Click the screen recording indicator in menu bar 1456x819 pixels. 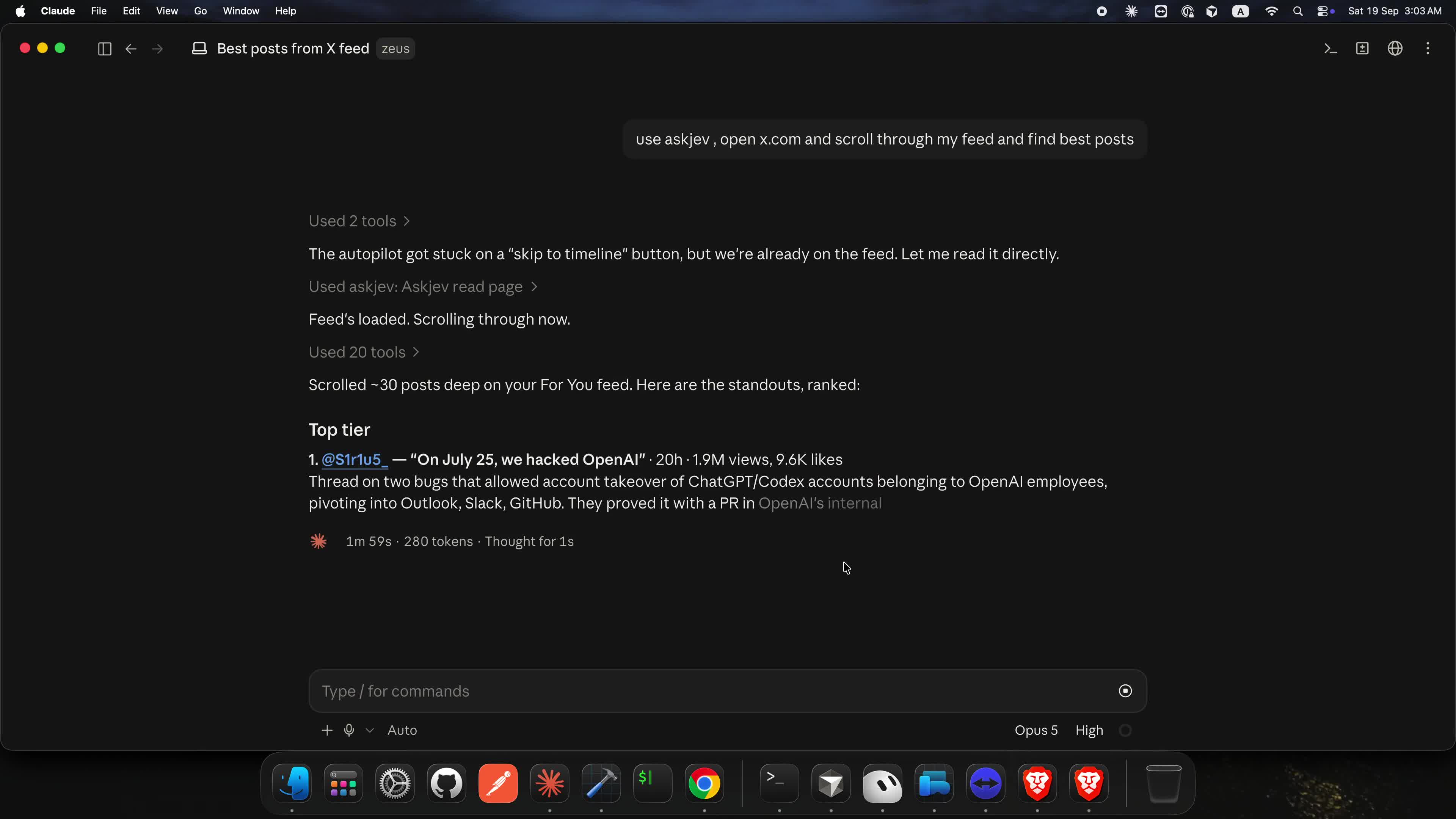click(1101, 11)
